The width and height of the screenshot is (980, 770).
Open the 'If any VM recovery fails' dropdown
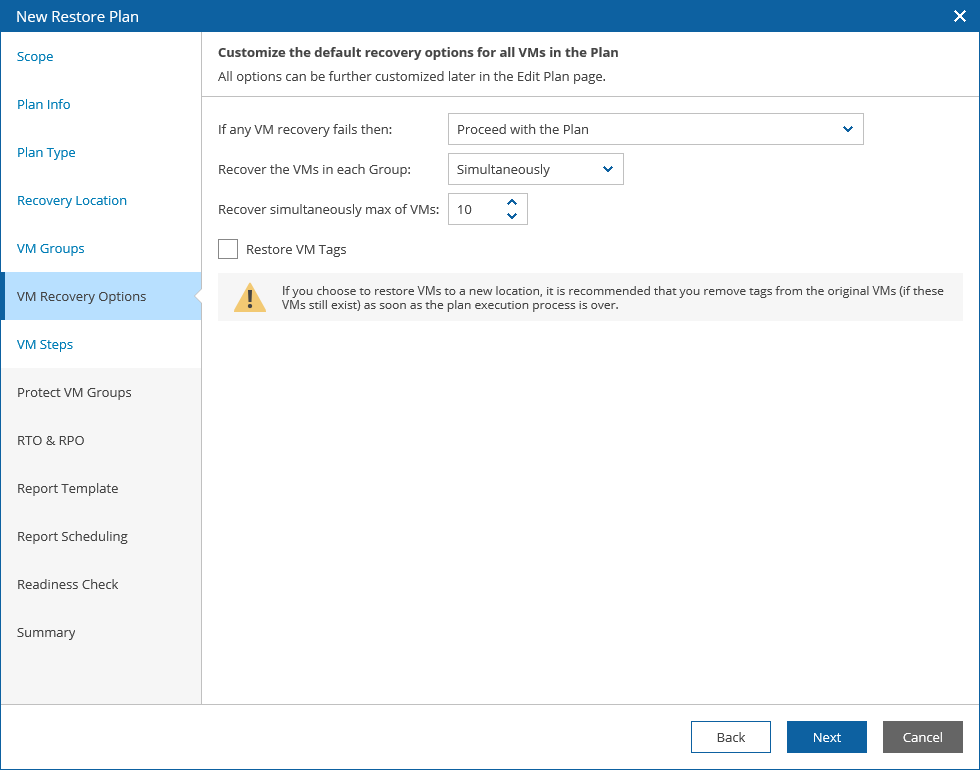click(x=656, y=129)
